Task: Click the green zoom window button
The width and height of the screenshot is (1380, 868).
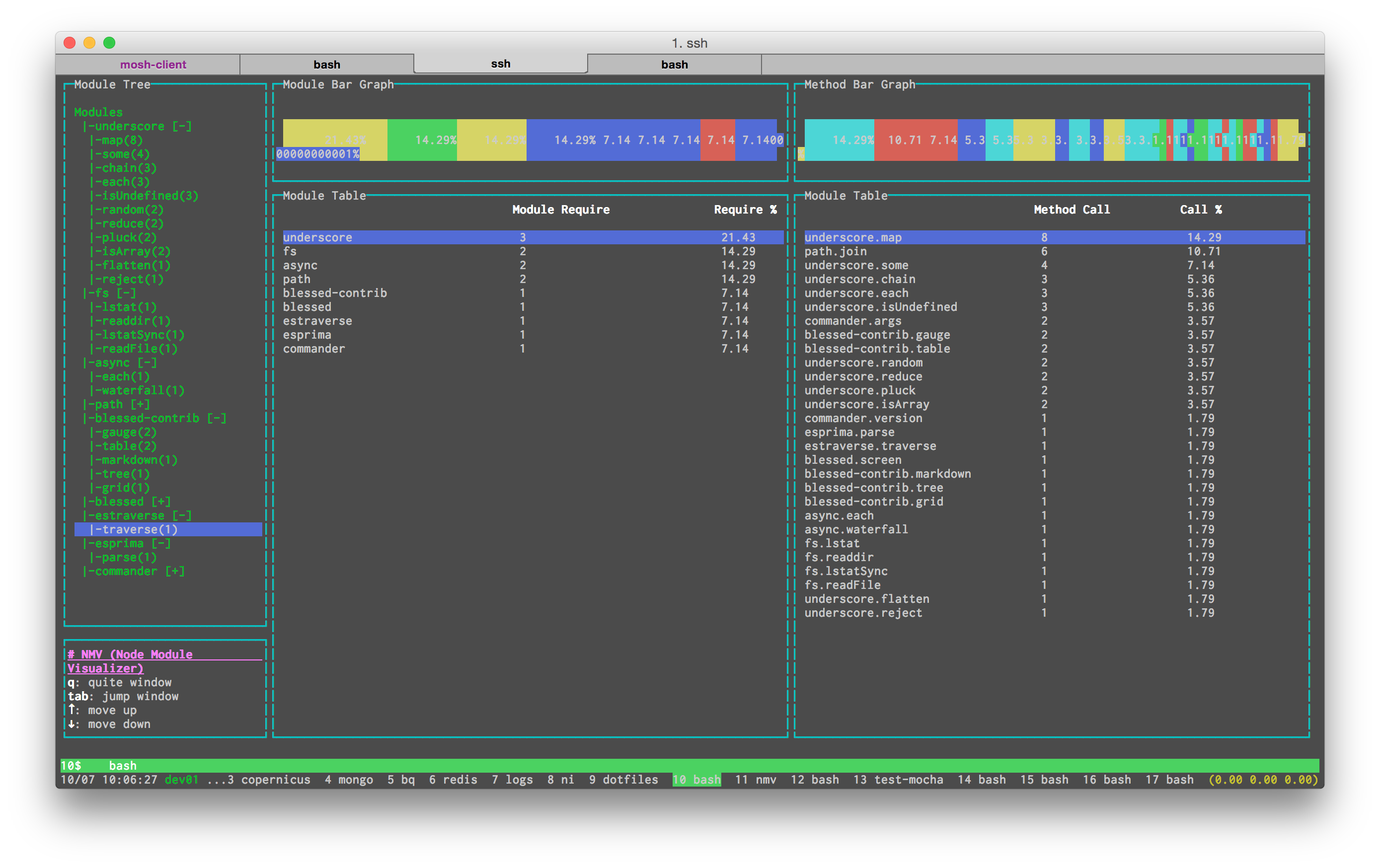Action: coord(109,43)
